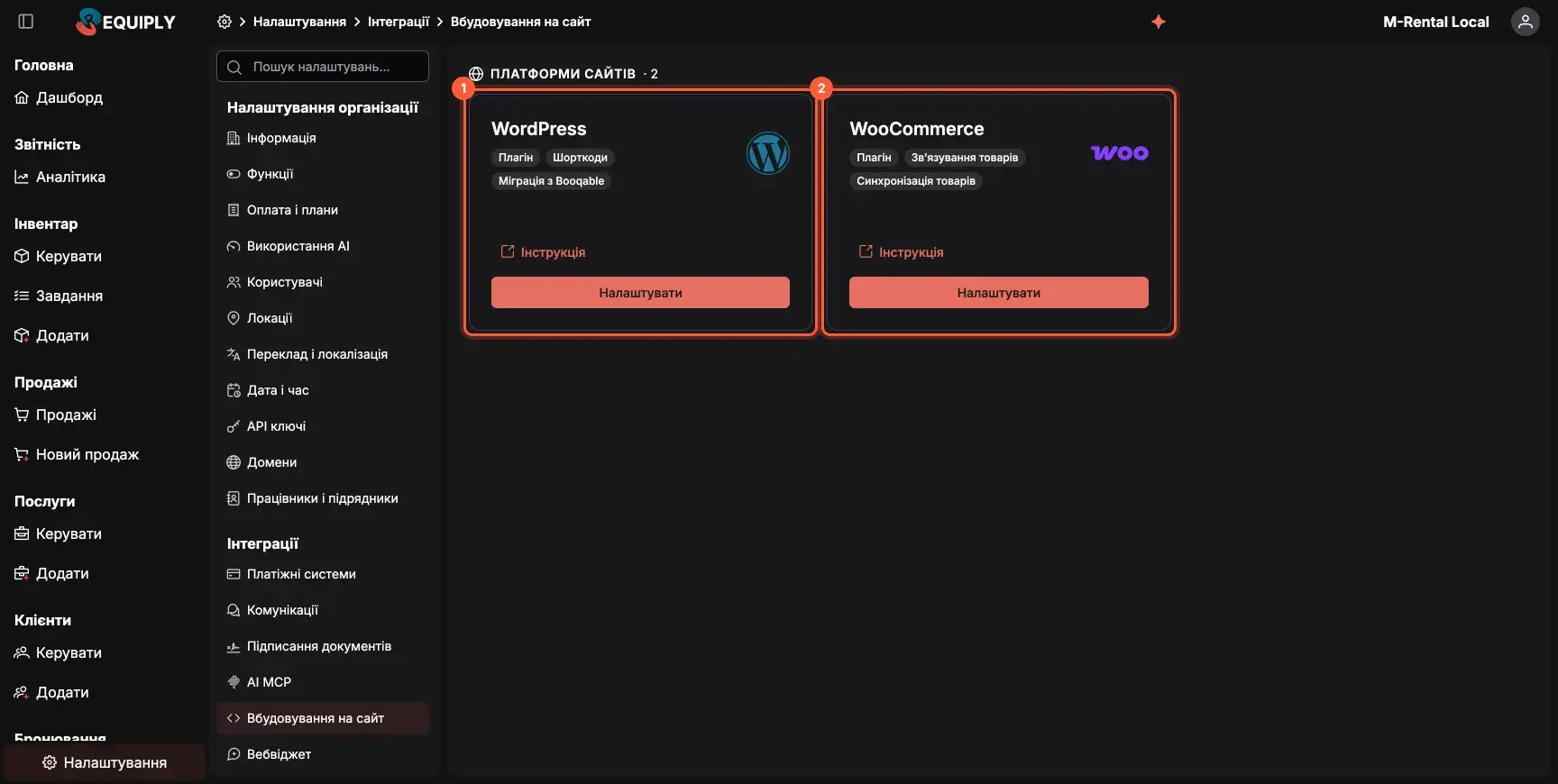Viewport: 1558px width, 784px height.
Task: Open Використання AI settings
Action: [323, 246]
